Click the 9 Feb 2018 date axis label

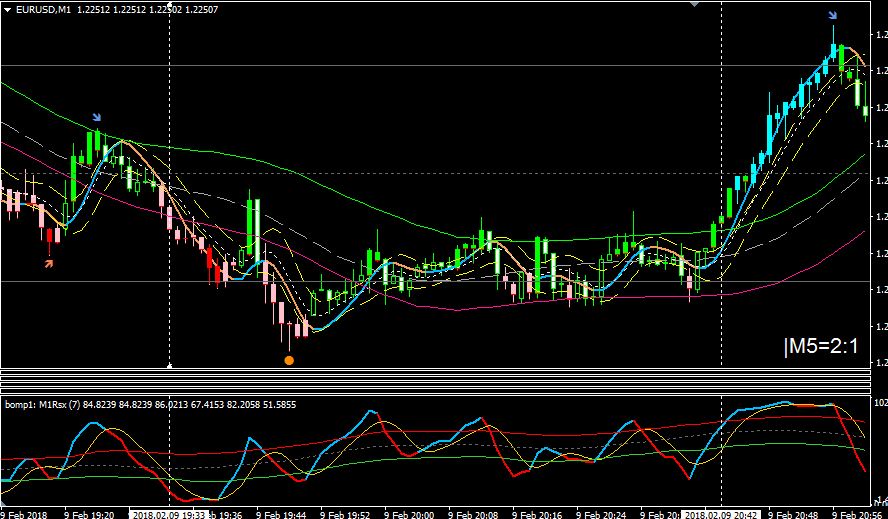pos(24,515)
